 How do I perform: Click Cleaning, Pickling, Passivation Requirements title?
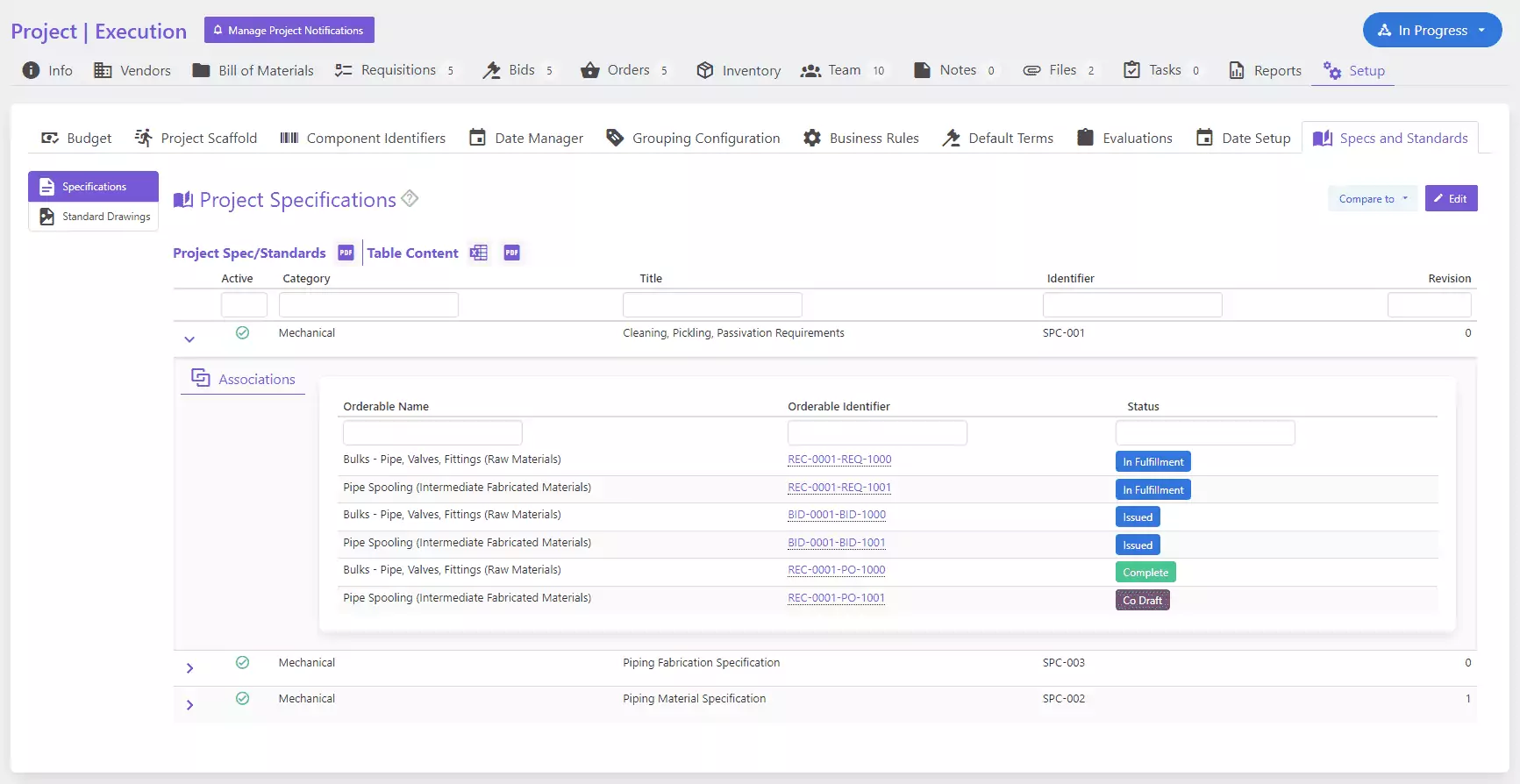pos(733,332)
